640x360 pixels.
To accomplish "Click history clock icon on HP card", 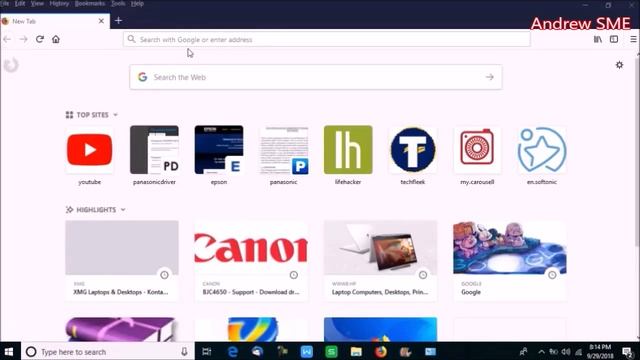I will (x=423, y=275).
